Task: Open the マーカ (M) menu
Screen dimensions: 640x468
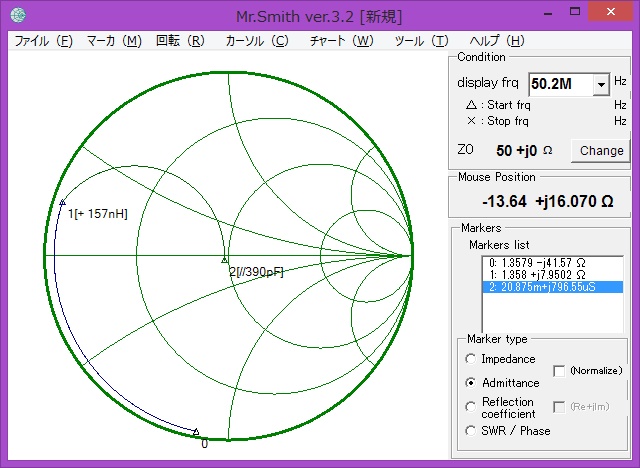Action: click(114, 41)
